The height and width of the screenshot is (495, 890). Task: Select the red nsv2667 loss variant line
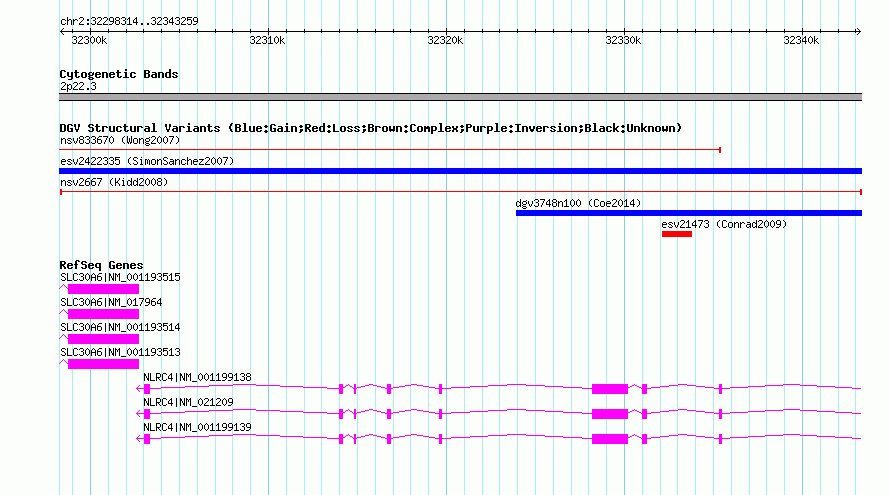460,192
